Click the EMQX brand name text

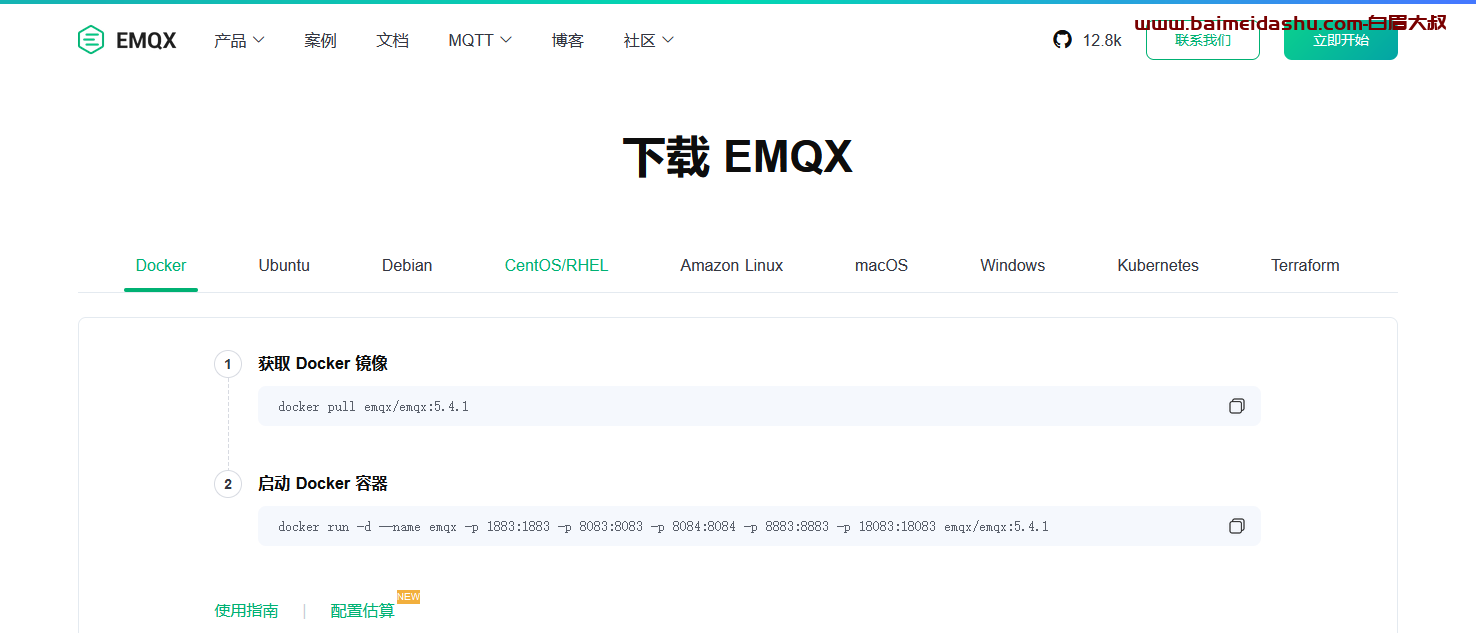[146, 40]
